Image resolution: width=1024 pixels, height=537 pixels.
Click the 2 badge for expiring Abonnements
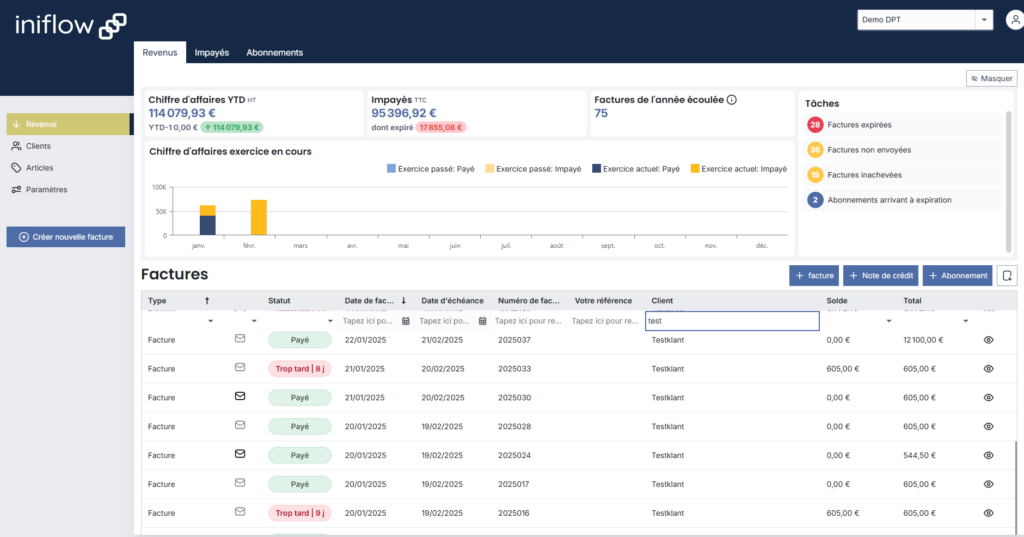click(x=814, y=200)
